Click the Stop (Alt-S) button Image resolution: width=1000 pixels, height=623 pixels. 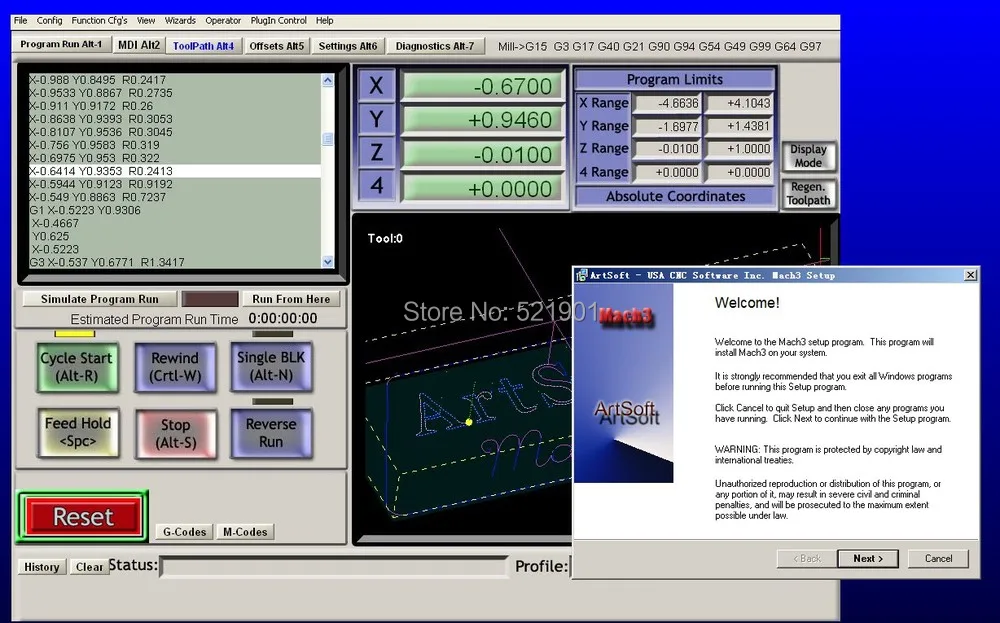(x=175, y=434)
